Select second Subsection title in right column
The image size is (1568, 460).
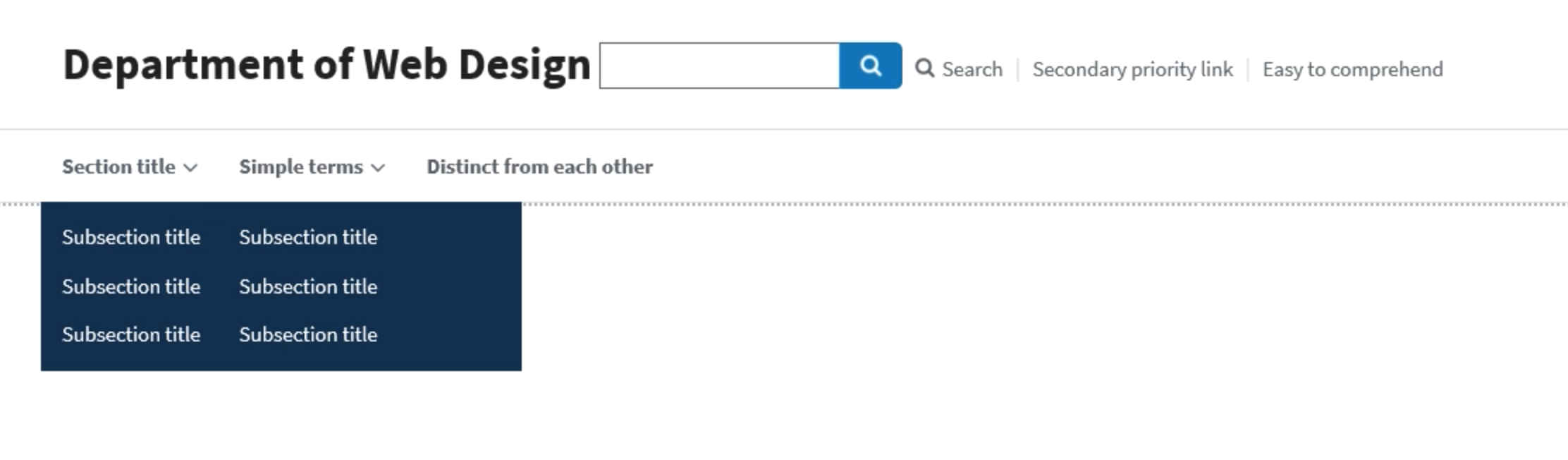click(308, 286)
